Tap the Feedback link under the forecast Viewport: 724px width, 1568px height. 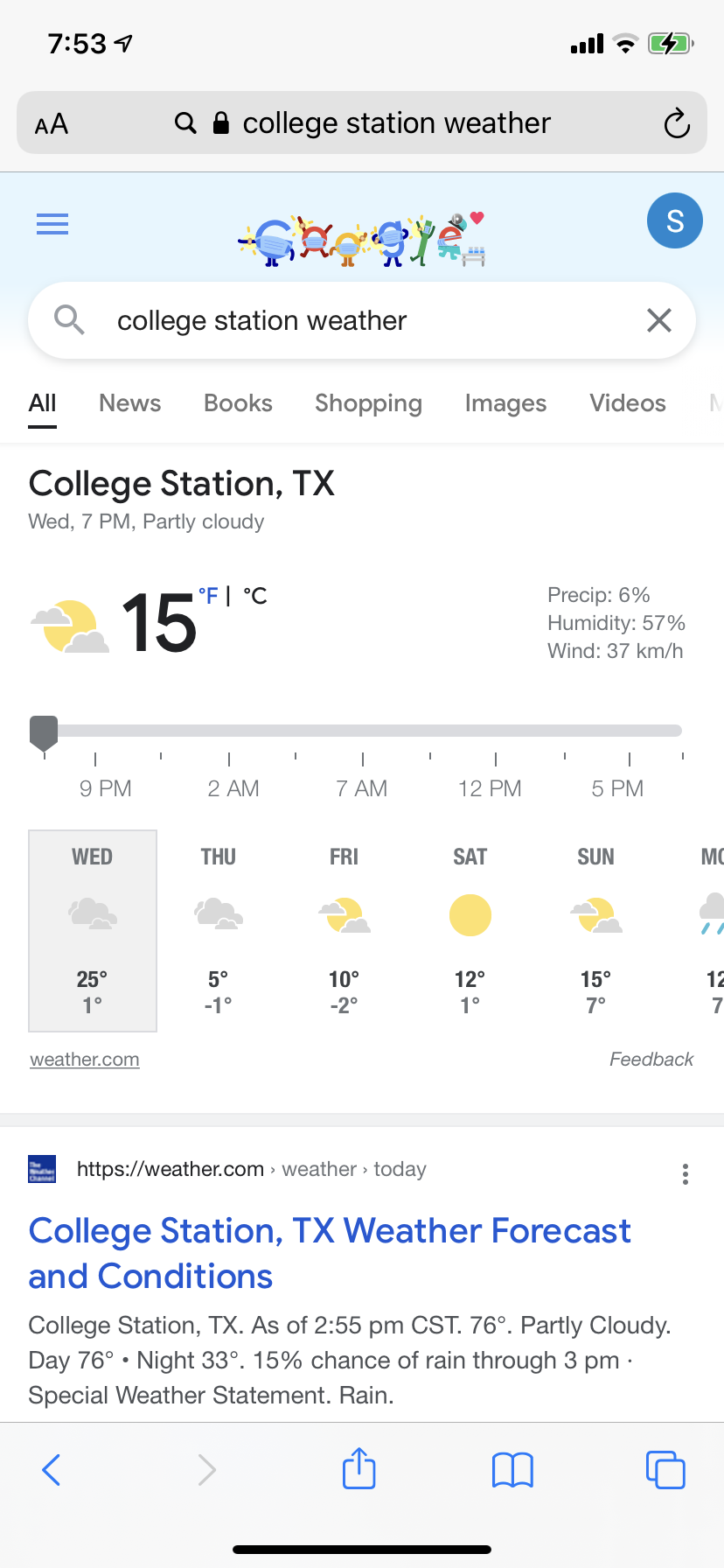651,1060
